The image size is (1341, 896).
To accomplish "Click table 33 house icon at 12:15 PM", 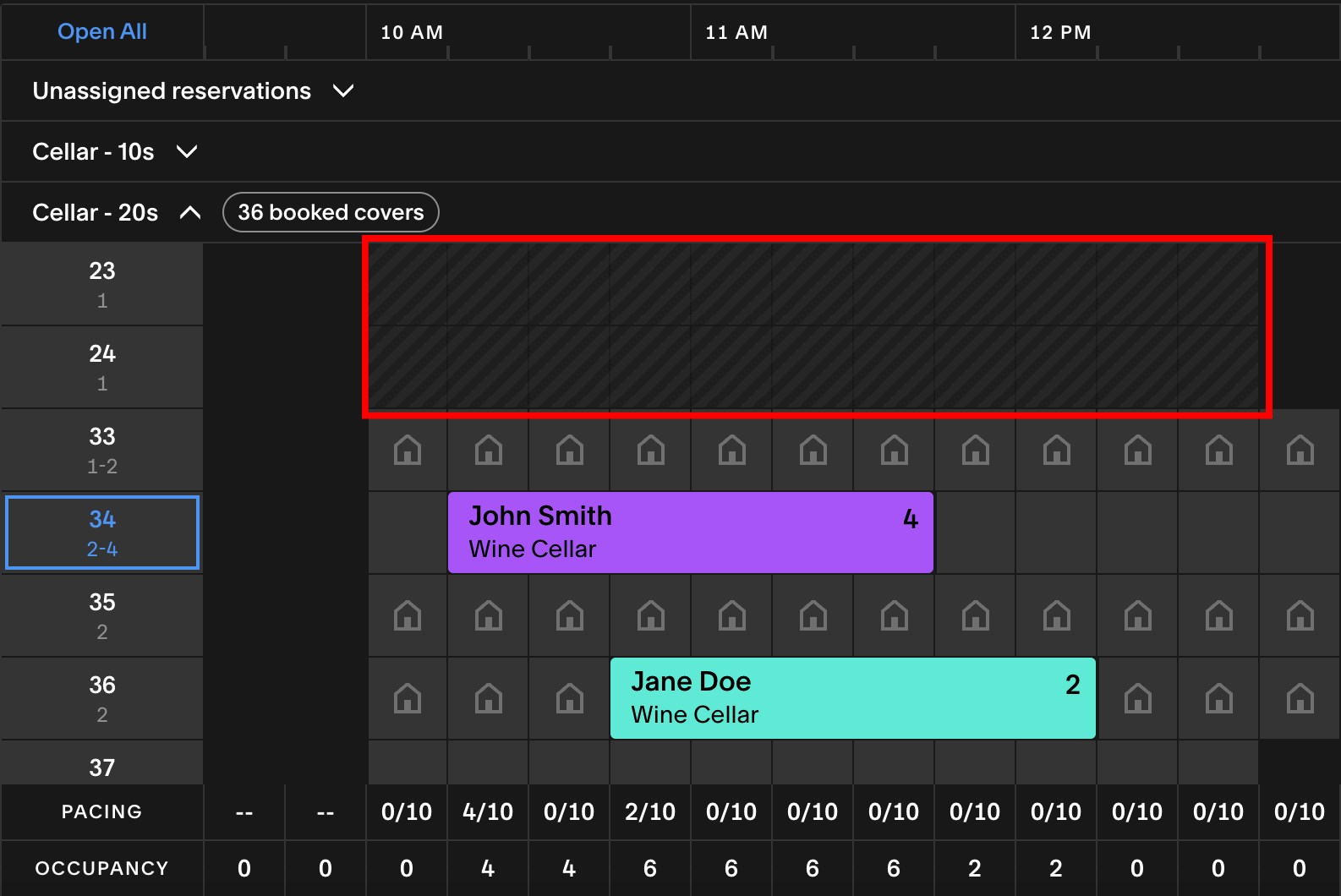I will [1138, 450].
